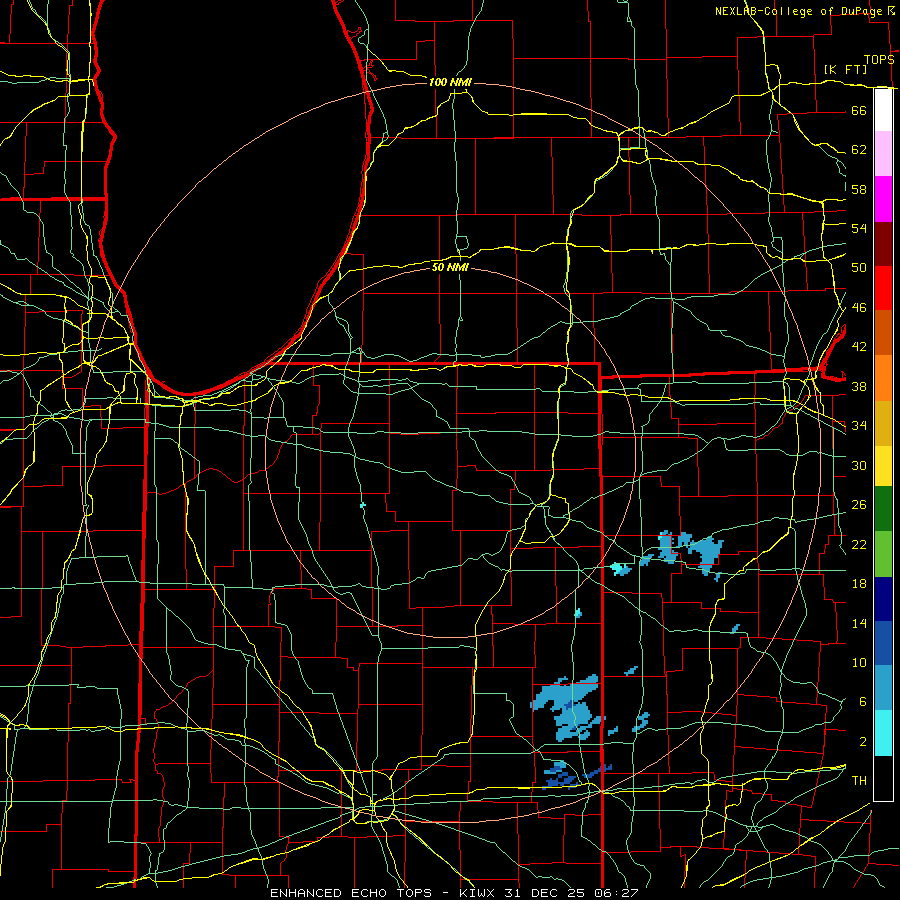Click the cyan legend color swatch
The height and width of the screenshot is (900, 900).
click(x=883, y=733)
